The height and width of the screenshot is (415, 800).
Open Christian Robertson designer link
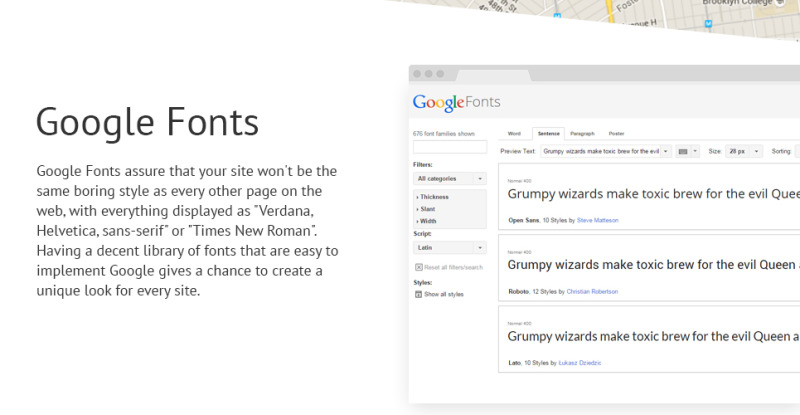pyautogui.click(x=592, y=291)
